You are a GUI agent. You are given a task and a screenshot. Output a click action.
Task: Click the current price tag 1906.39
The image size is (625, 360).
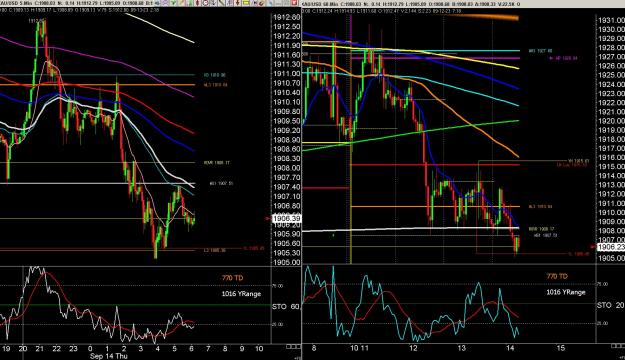[287, 218]
